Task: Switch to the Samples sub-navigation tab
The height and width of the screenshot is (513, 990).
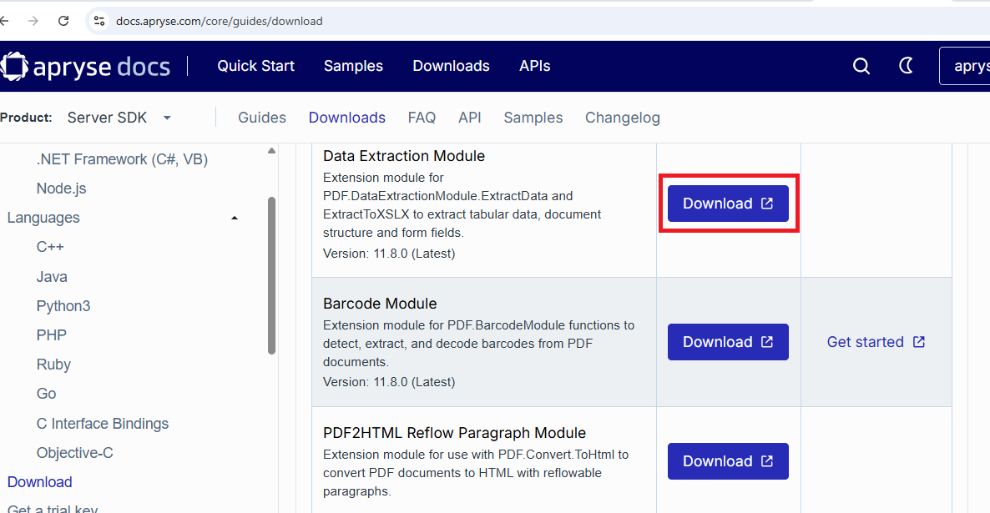Action: 533,117
